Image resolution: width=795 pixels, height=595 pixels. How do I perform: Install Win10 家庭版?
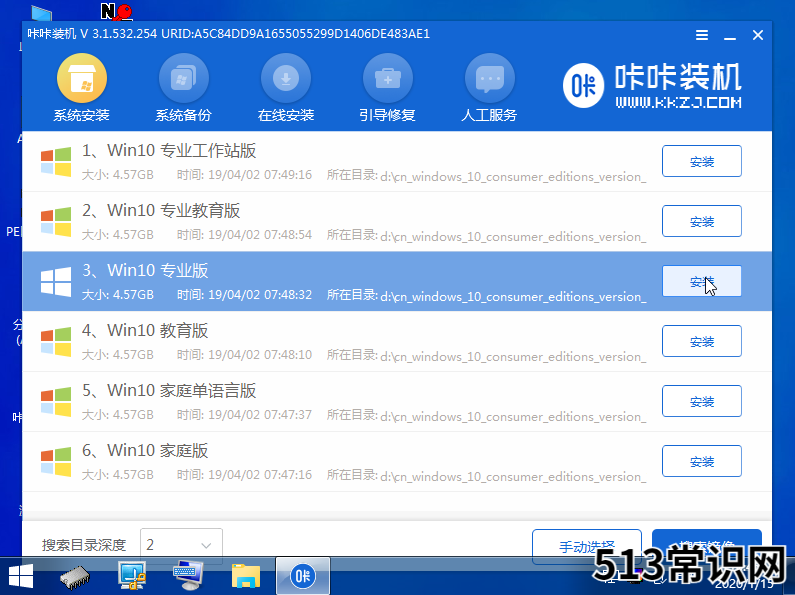pyautogui.click(x=702, y=461)
